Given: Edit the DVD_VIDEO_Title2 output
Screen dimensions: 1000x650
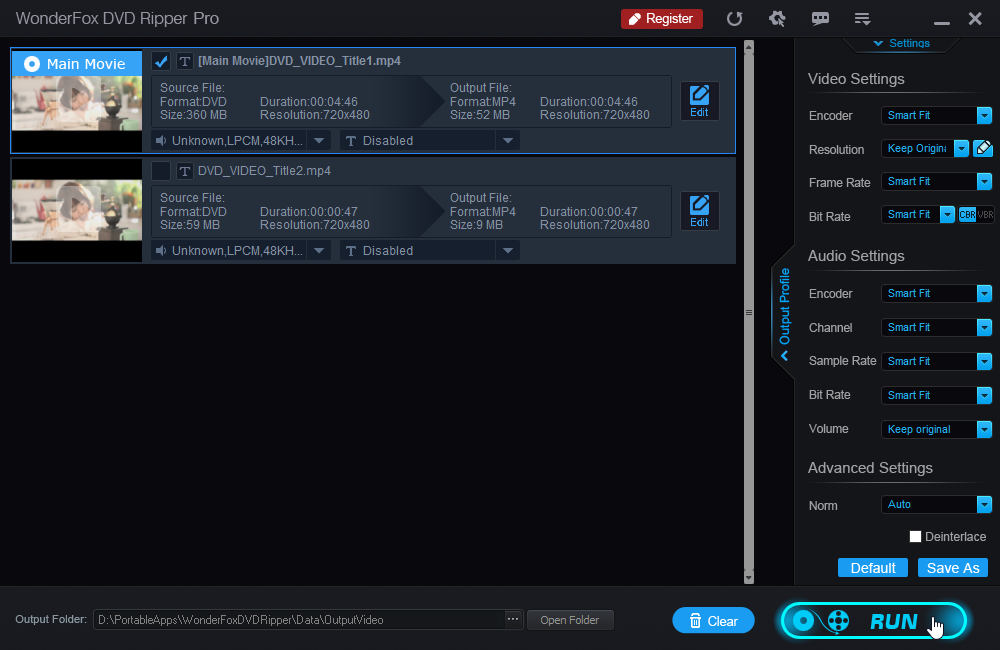Looking at the screenshot, I should click(699, 211).
